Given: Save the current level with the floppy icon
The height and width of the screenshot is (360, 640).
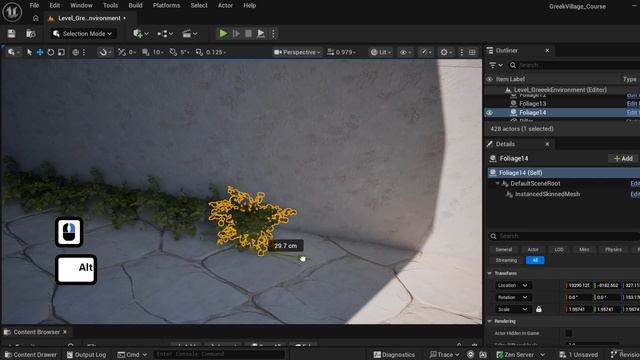Looking at the screenshot, I should click(11, 33).
